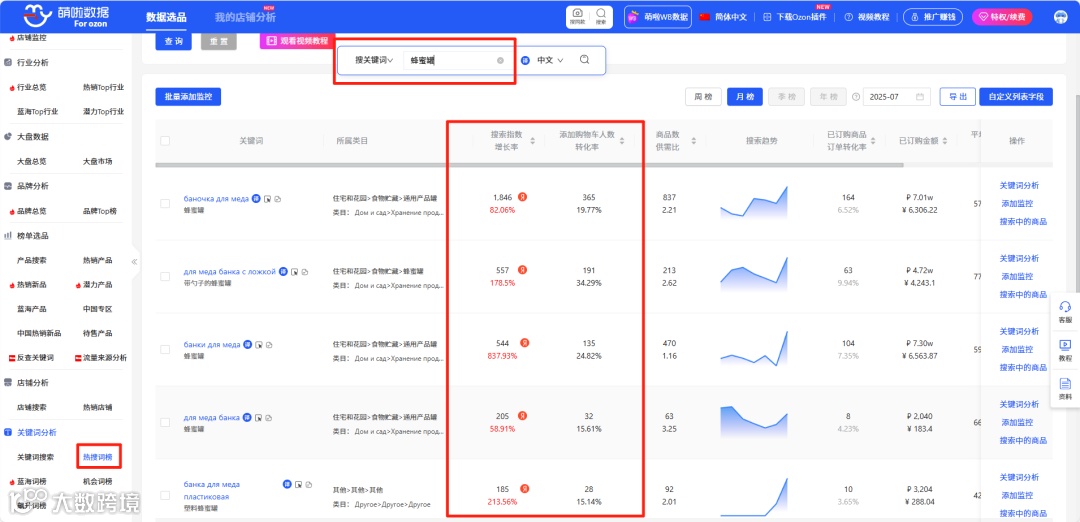Open the search trend chart for баночка для меда
The image size is (1080, 522).
[754, 203]
